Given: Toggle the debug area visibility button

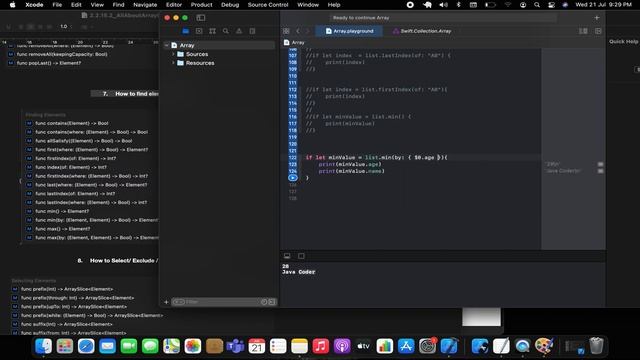Looking at the screenshot, I should tap(287, 256).
